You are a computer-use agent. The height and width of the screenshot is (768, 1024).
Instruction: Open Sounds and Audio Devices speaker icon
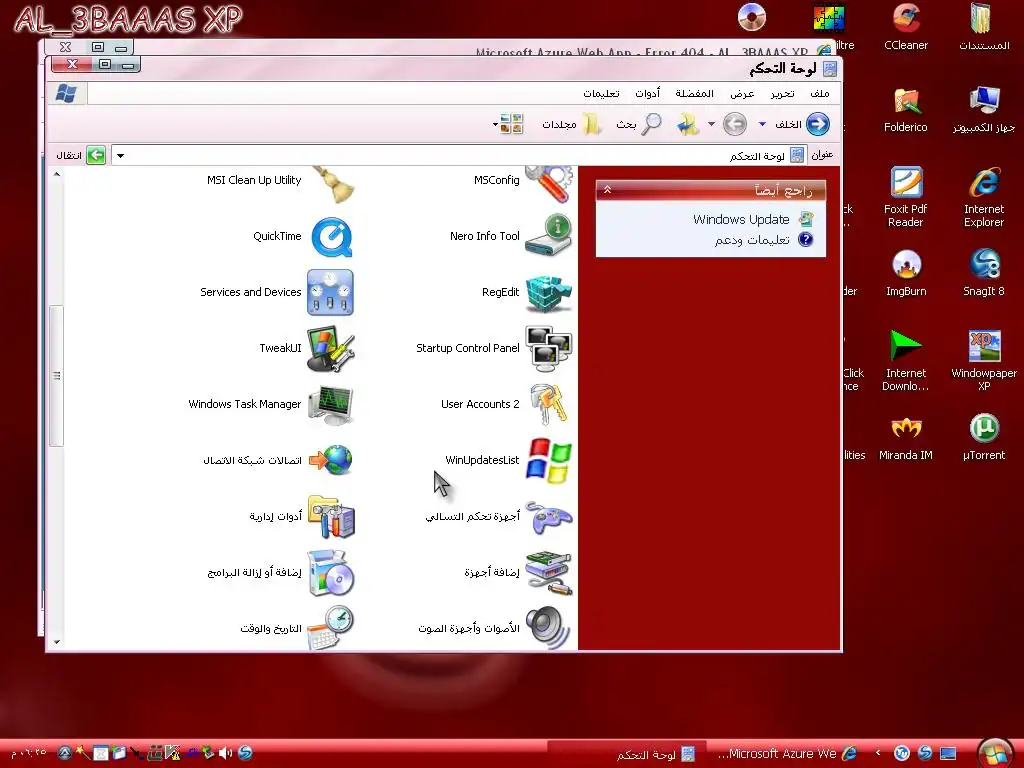[549, 628]
